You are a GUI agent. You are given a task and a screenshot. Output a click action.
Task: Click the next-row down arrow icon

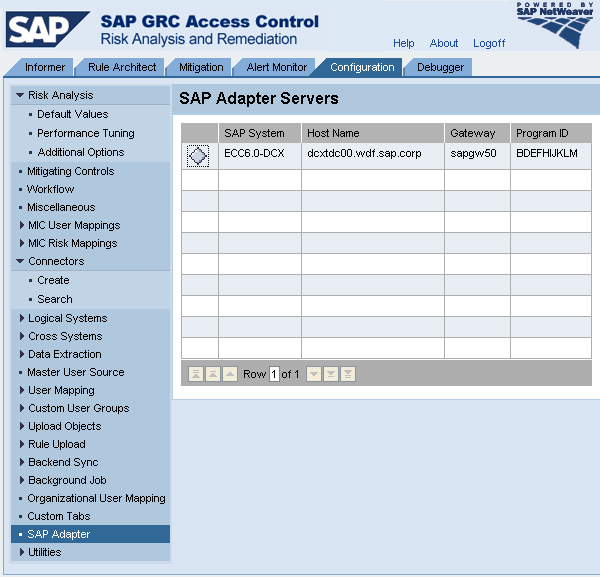[x=314, y=374]
